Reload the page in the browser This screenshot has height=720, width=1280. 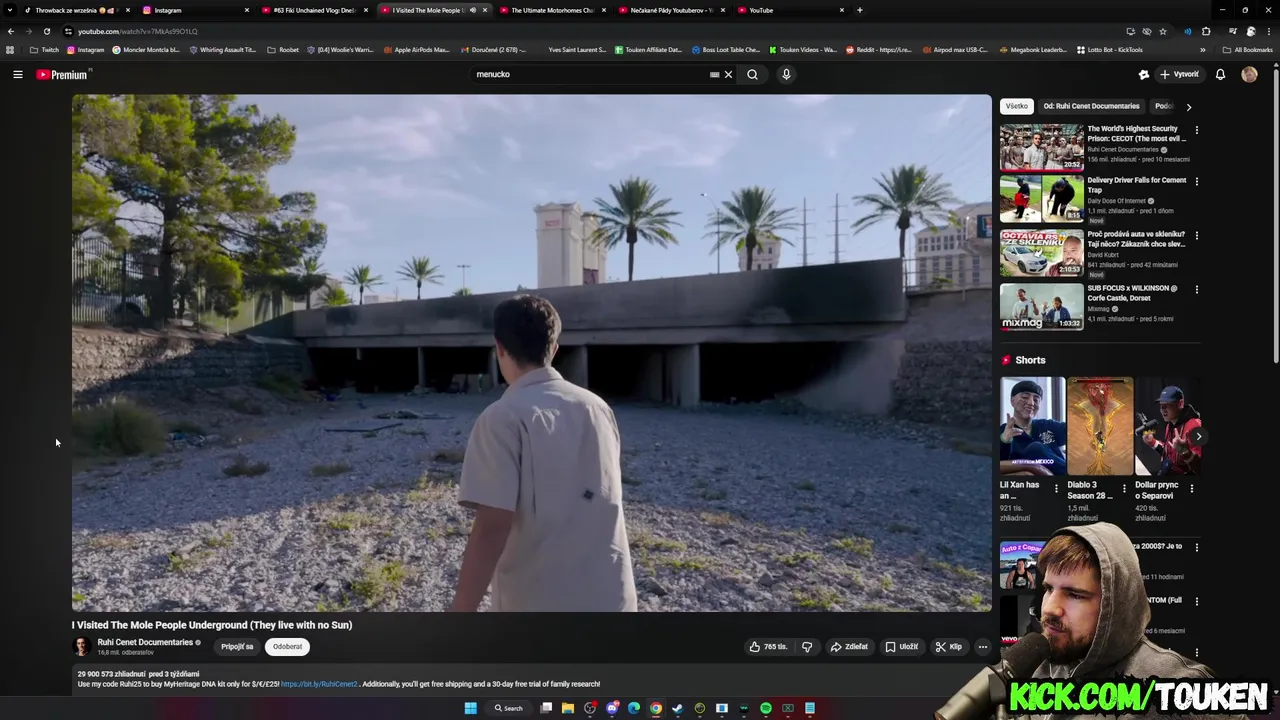tap(46, 31)
